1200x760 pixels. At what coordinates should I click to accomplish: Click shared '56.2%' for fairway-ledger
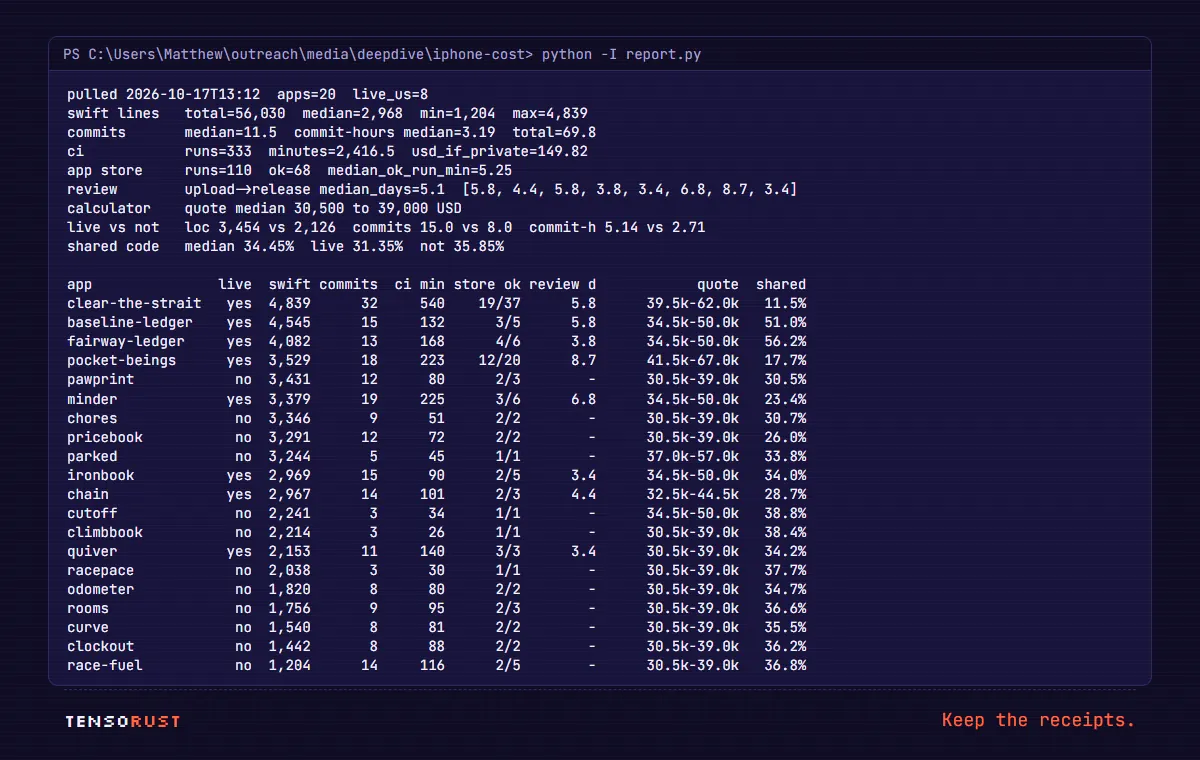click(785, 341)
